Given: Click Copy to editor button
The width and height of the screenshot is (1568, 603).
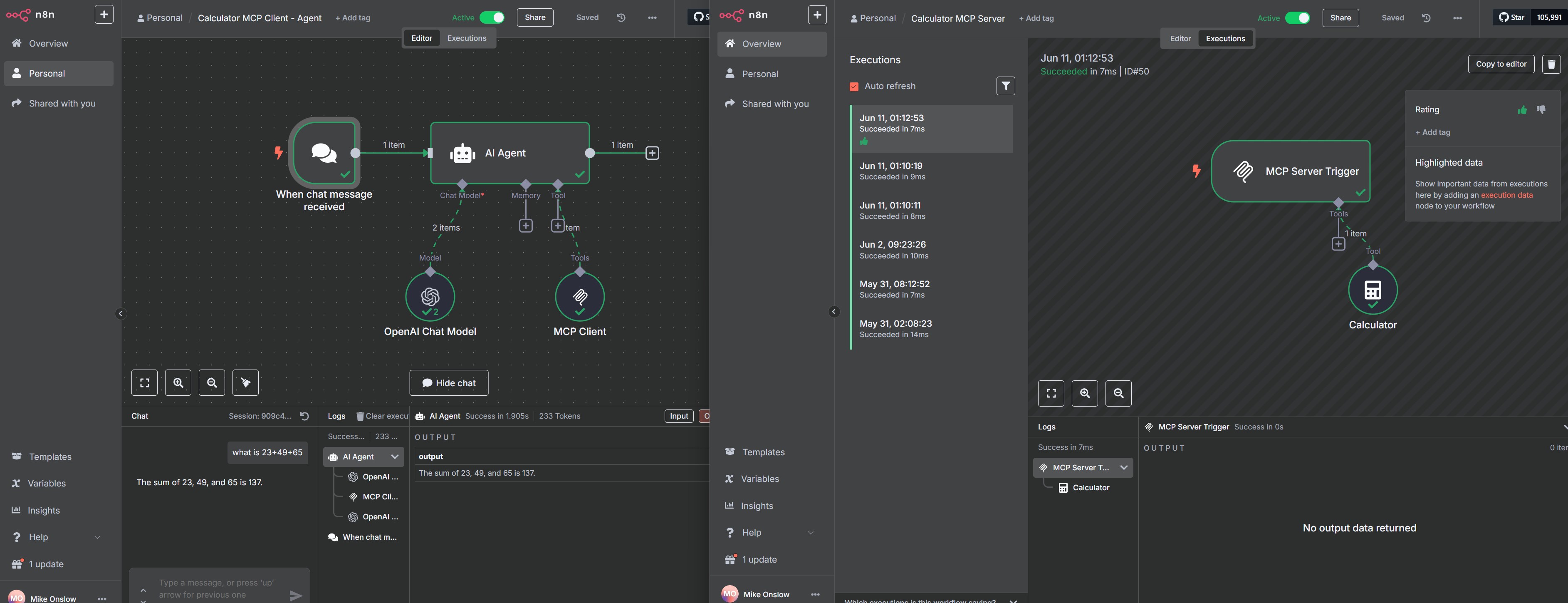Looking at the screenshot, I should [1501, 64].
